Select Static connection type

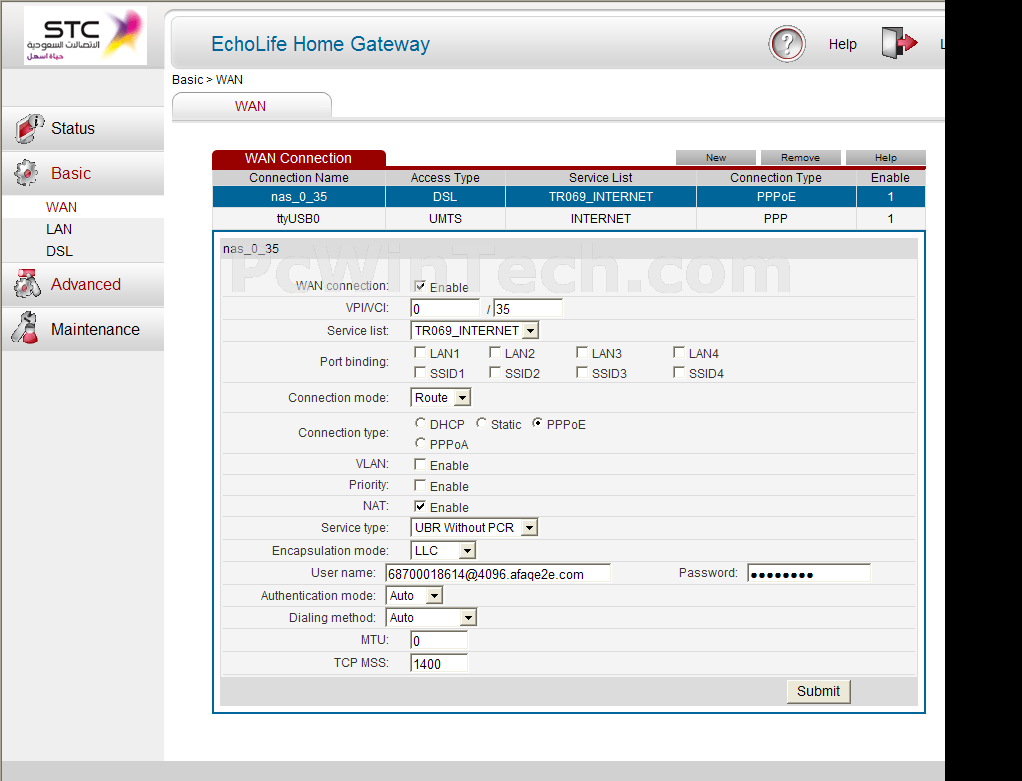[481, 423]
